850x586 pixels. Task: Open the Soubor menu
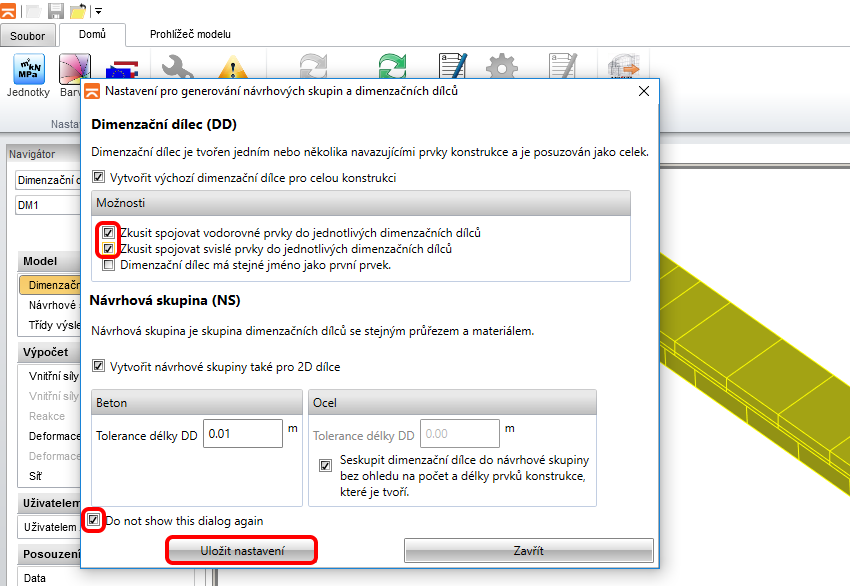coord(28,36)
